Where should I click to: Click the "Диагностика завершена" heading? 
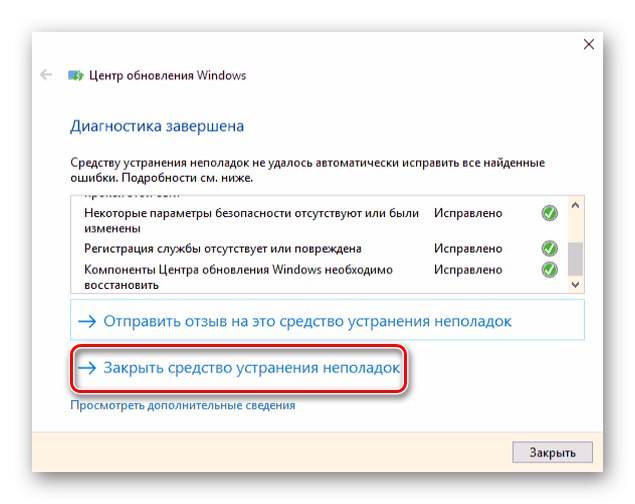(157, 126)
